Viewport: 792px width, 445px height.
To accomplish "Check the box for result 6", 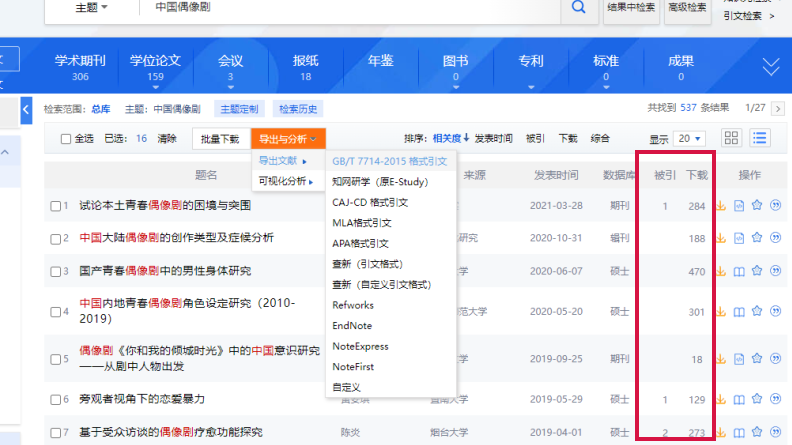I will (56, 400).
